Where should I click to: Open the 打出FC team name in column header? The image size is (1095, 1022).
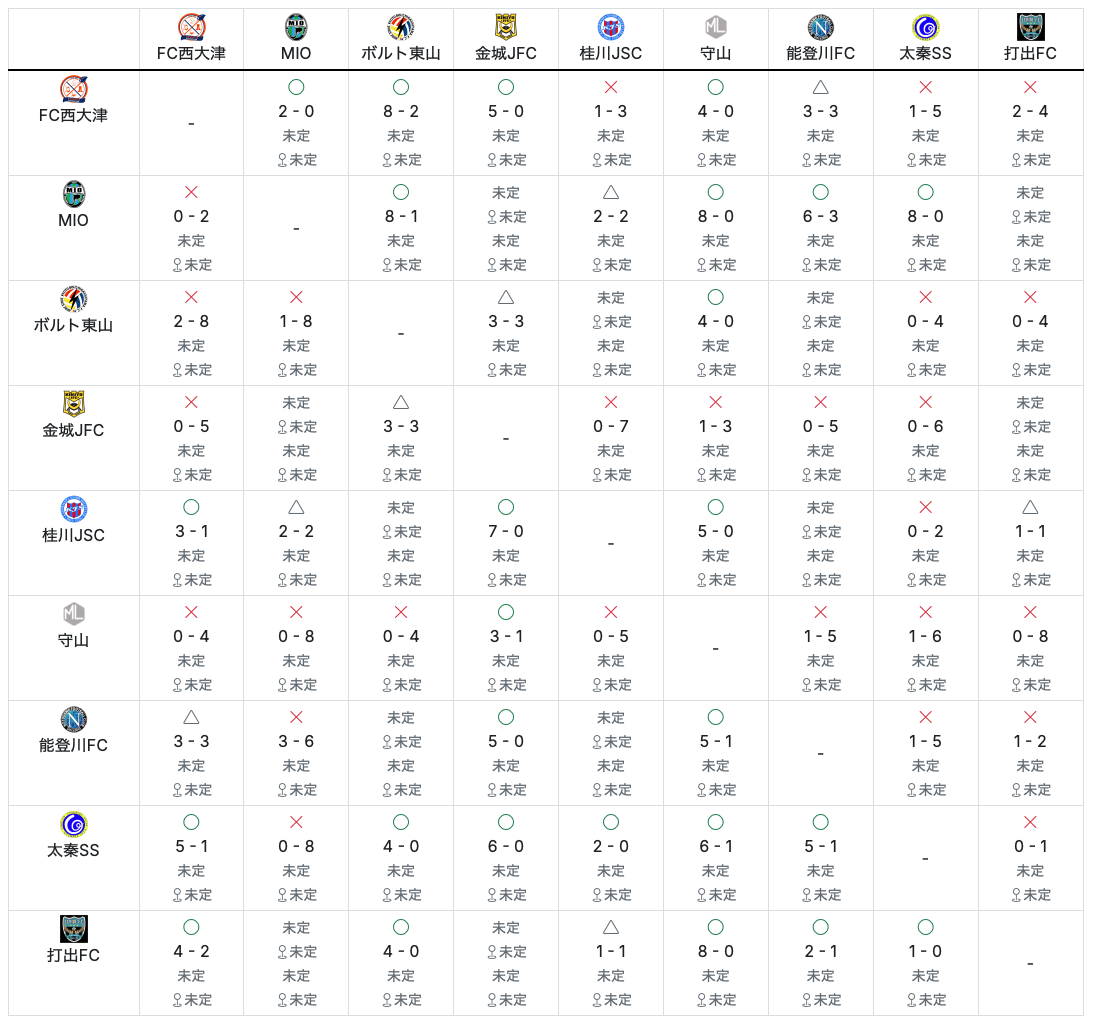[x=1031, y=54]
